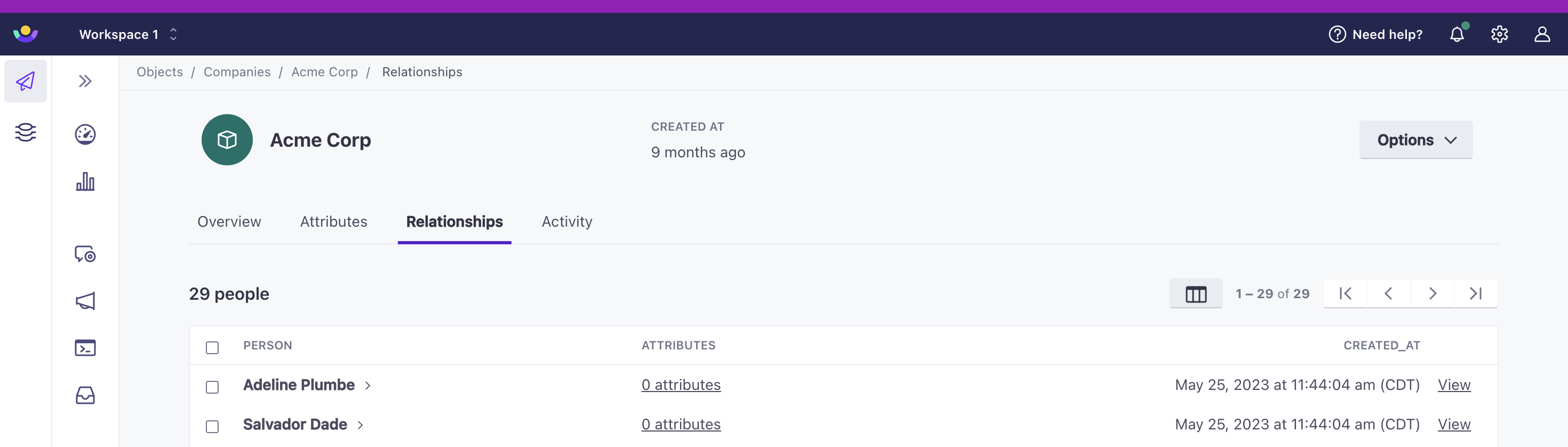Image resolution: width=1568 pixels, height=447 pixels.
Task: Expand the sidebar with double chevron
Action: [85, 81]
